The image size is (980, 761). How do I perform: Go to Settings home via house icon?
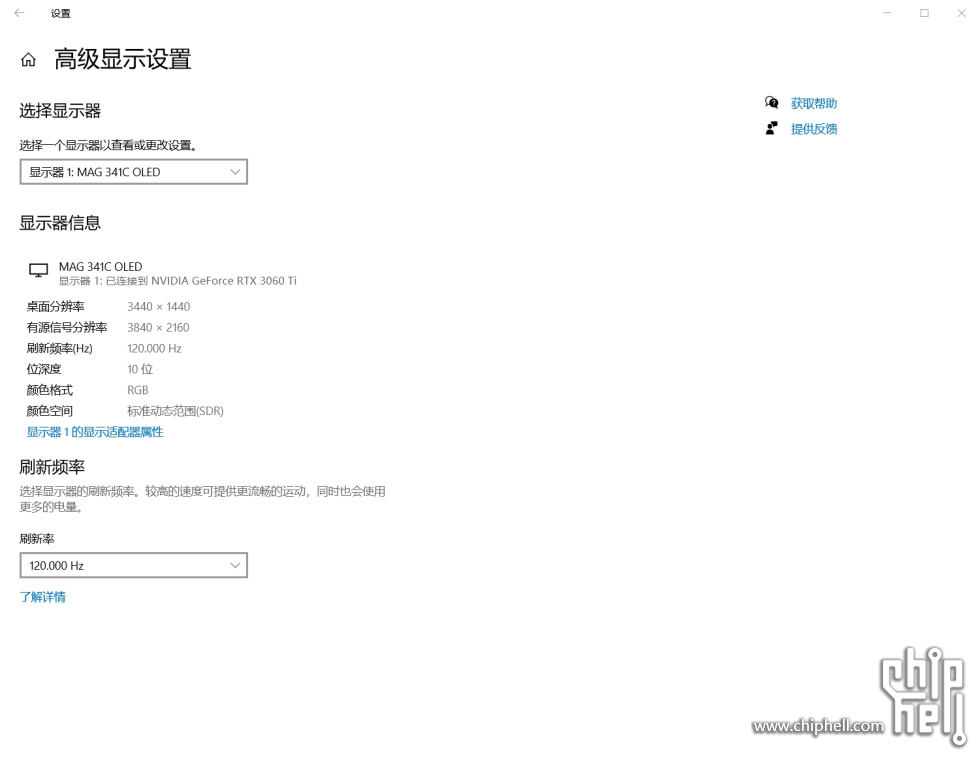pyautogui.click(x=28, y=60)
